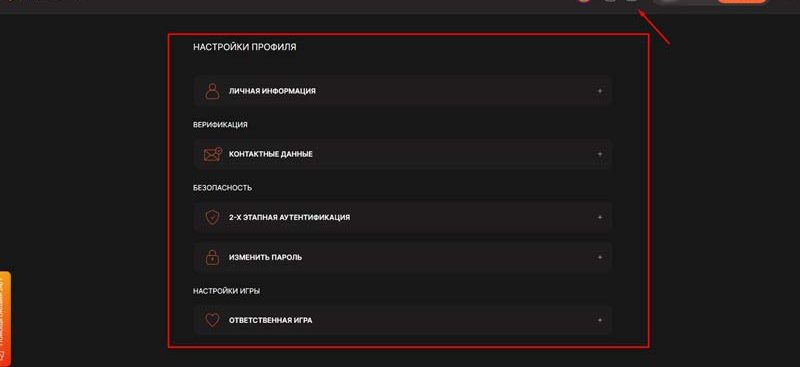The image size is (800, 367).
Task: Expand Личная информация with its plus sign
Action: (600, 91)
